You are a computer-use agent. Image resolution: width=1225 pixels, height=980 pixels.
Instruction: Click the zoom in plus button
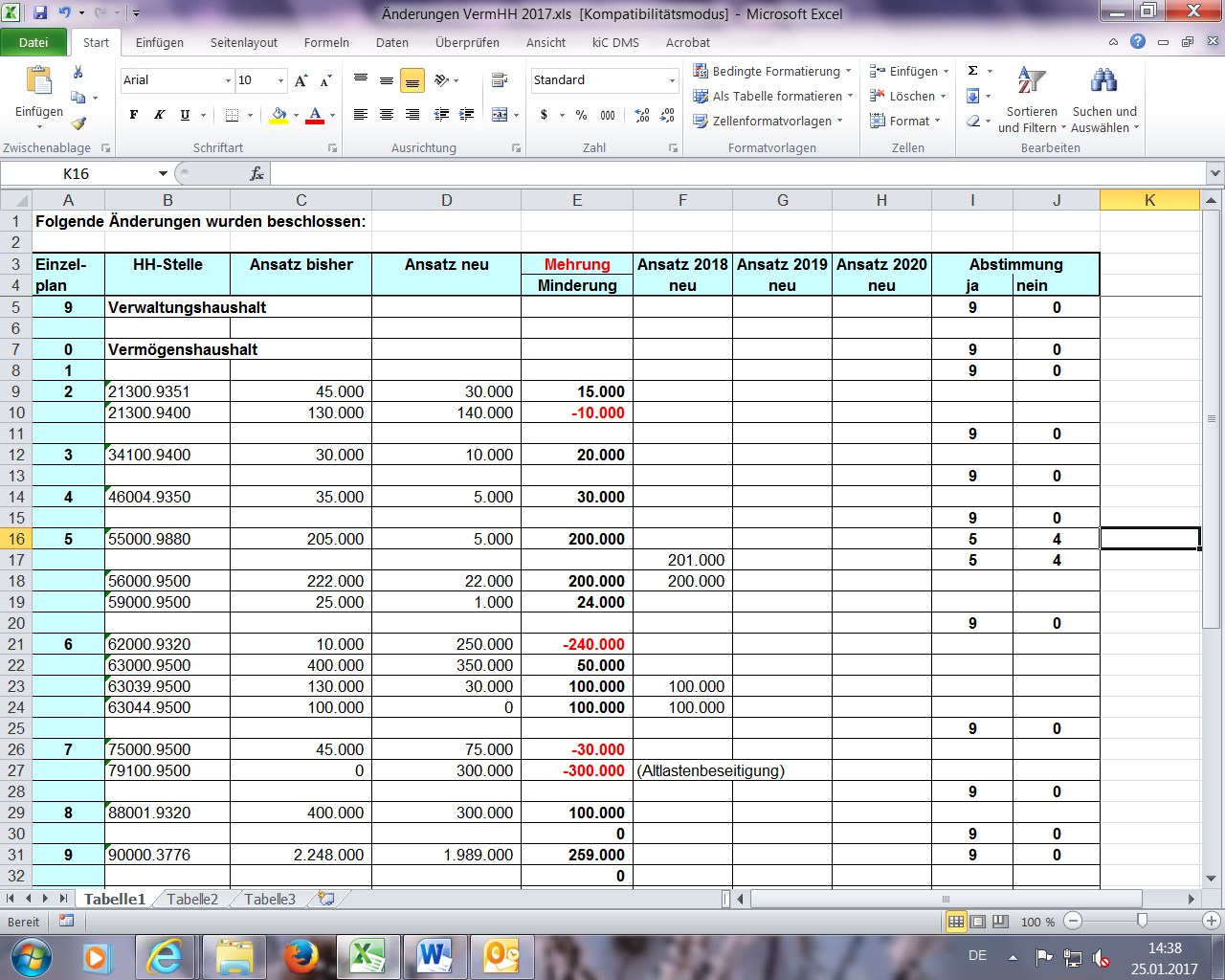tap(1211, 921)
